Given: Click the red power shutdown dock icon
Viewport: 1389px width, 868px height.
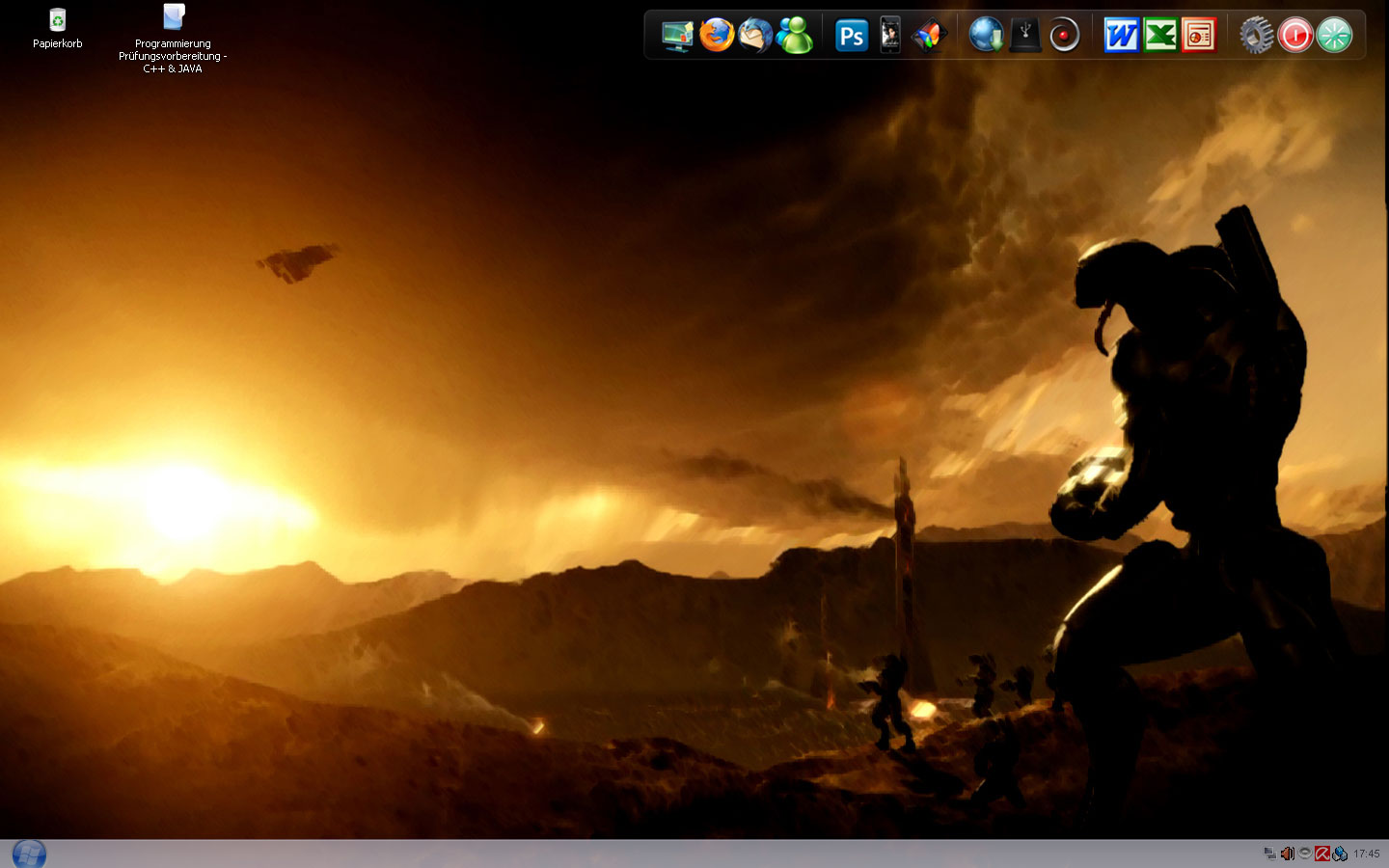Looking at the screenshot, I should pos(1295,36).
